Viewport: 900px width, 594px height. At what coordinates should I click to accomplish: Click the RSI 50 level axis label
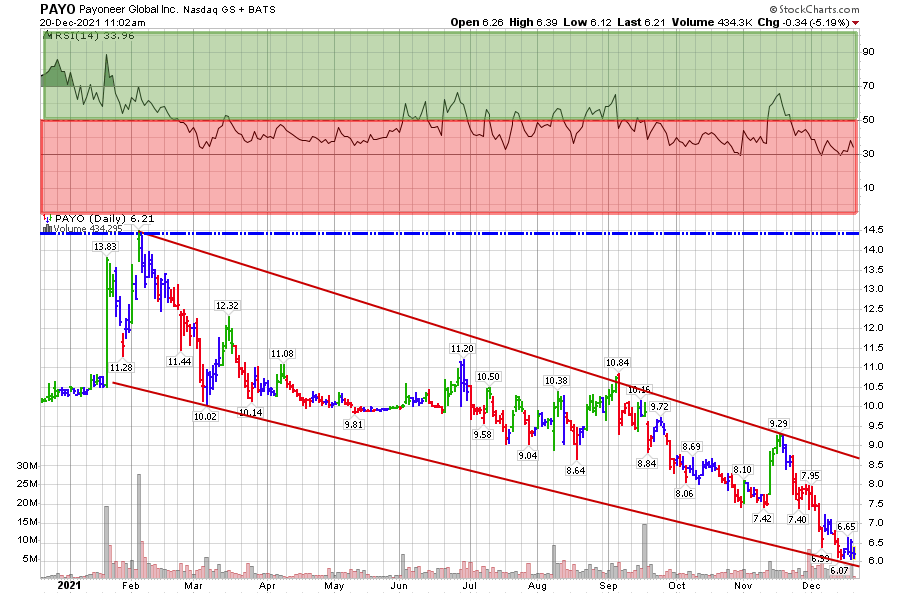pos(870,120)
